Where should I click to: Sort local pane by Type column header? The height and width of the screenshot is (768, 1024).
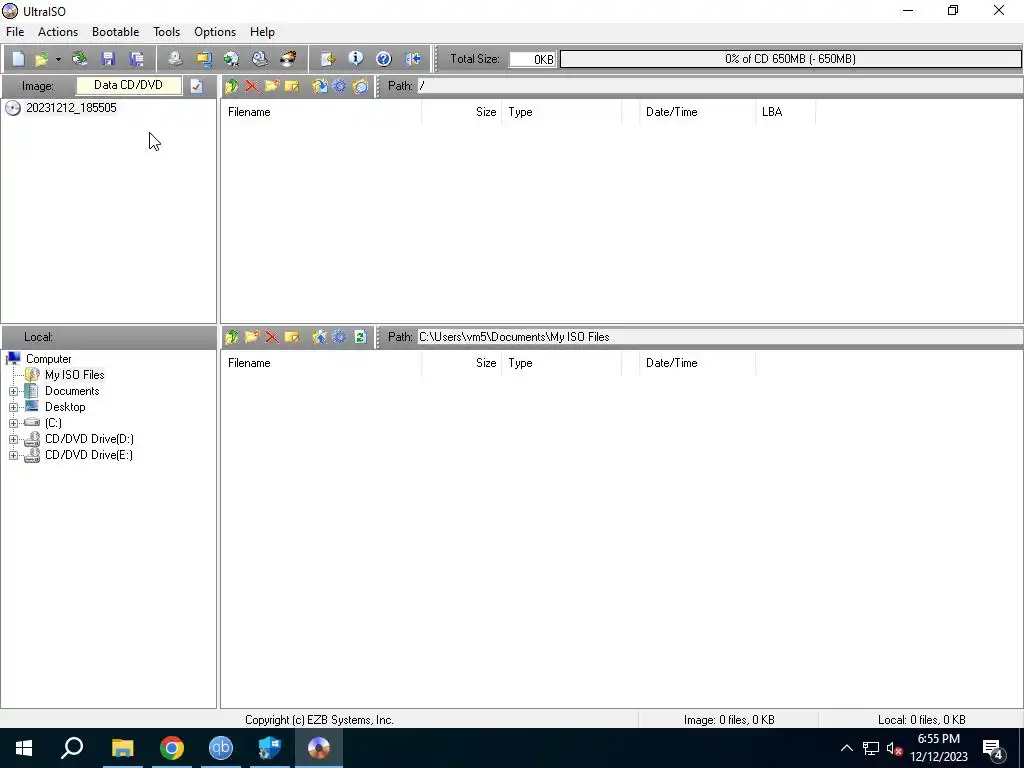pos(561,363)
